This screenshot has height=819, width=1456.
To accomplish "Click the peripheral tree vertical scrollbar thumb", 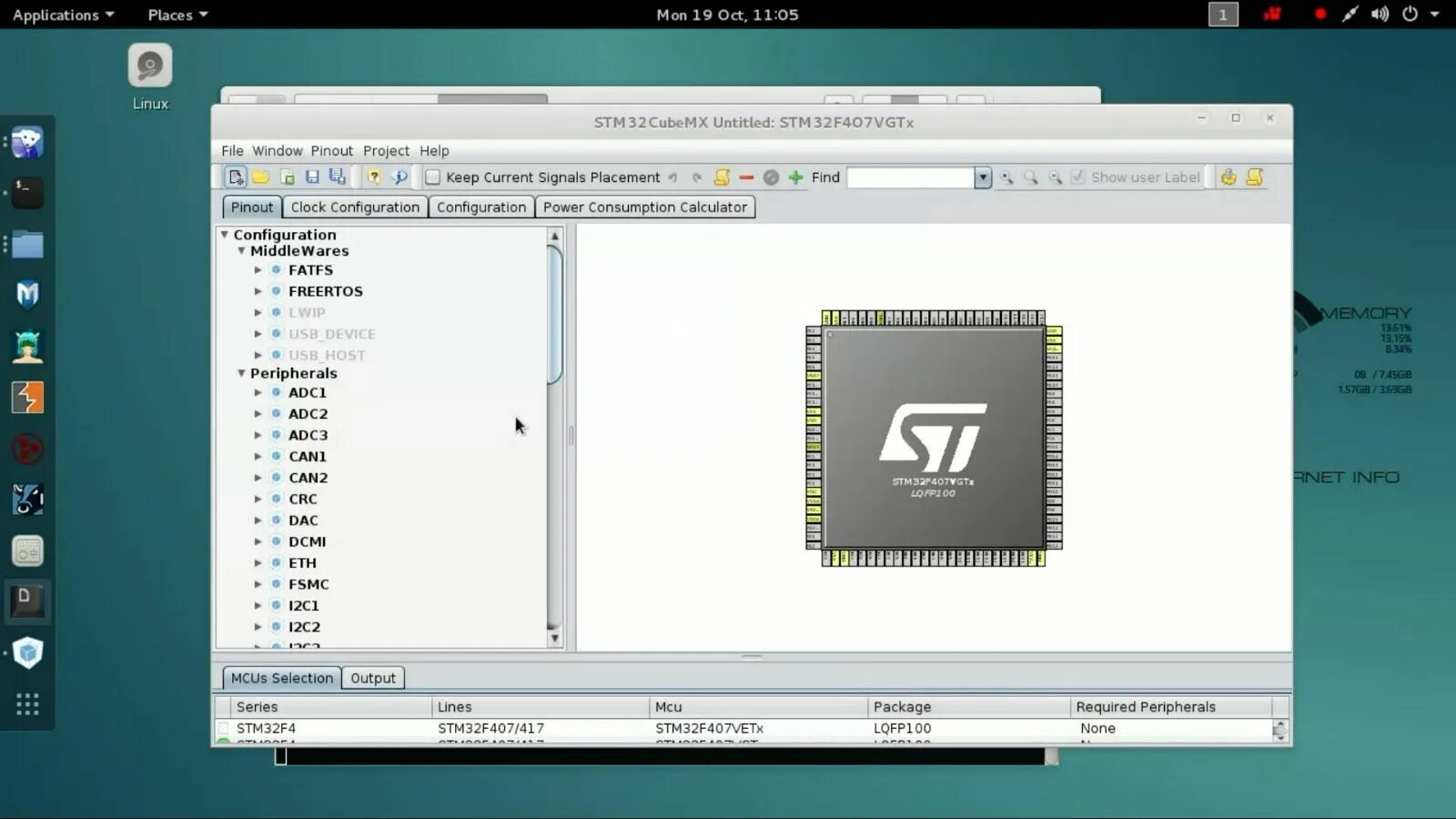I will 555,315.
